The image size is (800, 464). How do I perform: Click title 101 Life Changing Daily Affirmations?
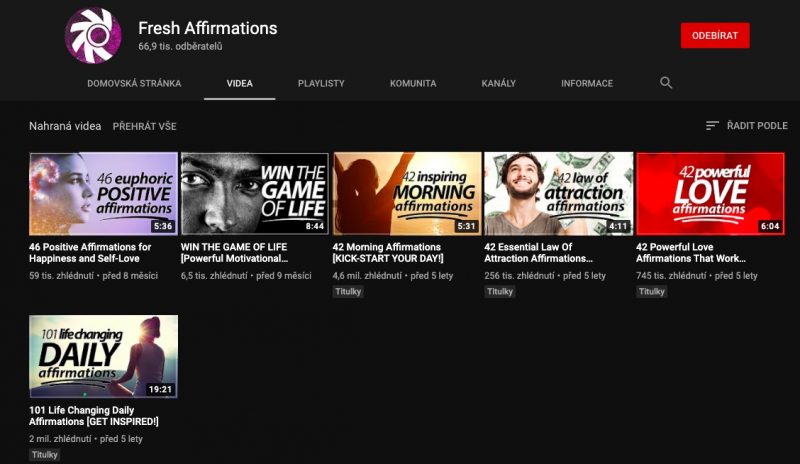(93, 416)
